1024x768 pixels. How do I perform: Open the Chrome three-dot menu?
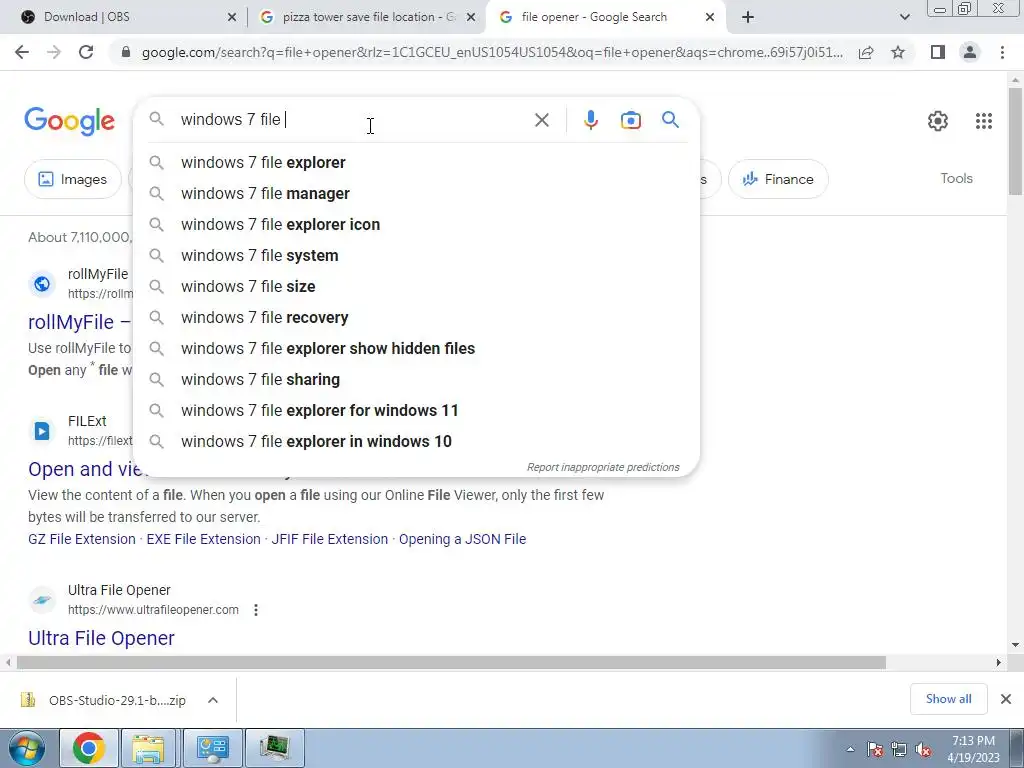1002,52
